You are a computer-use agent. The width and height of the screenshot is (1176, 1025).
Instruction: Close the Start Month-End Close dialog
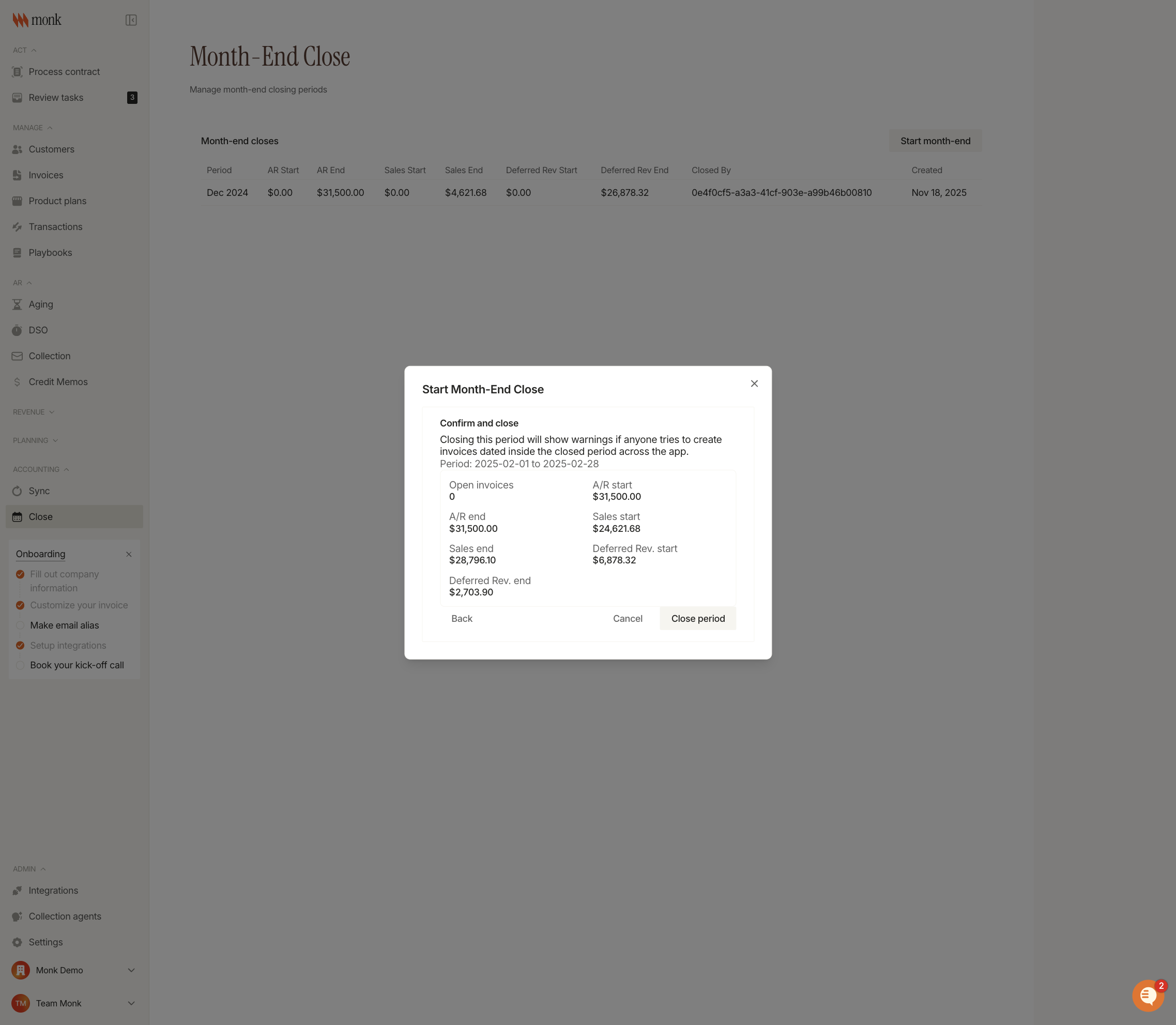(754, 384)
